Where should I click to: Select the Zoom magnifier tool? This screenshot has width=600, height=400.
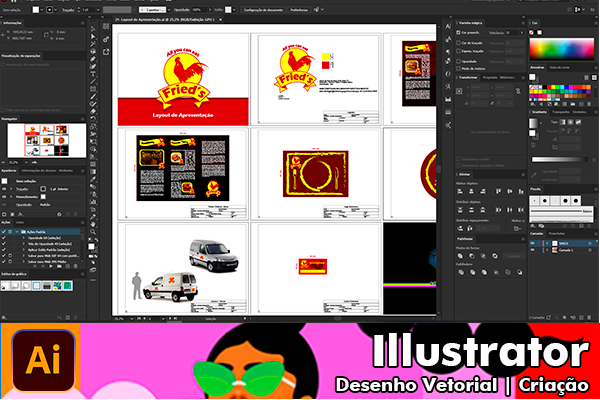click(x=93, y=232)
